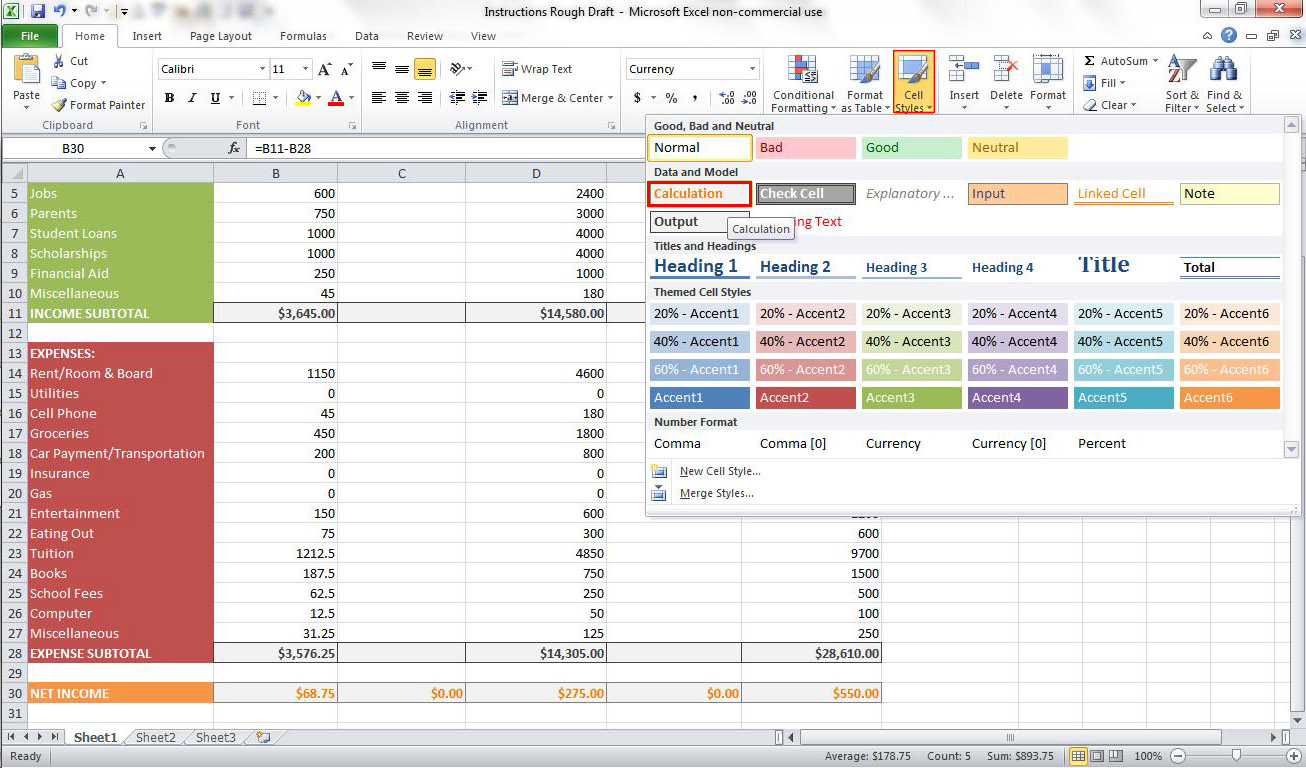Select column D header
Image resolution: width=1306 pixels, height=768 pixels.
536,174
